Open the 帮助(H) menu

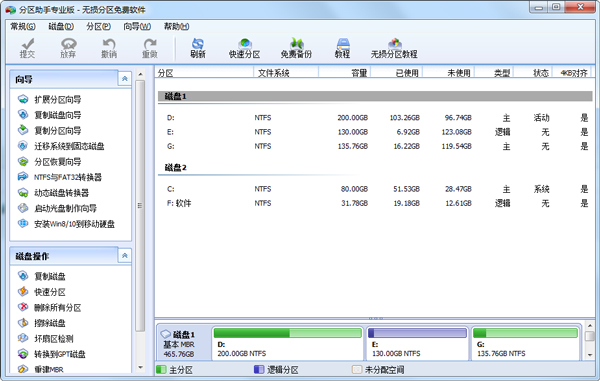coord(176,26)
